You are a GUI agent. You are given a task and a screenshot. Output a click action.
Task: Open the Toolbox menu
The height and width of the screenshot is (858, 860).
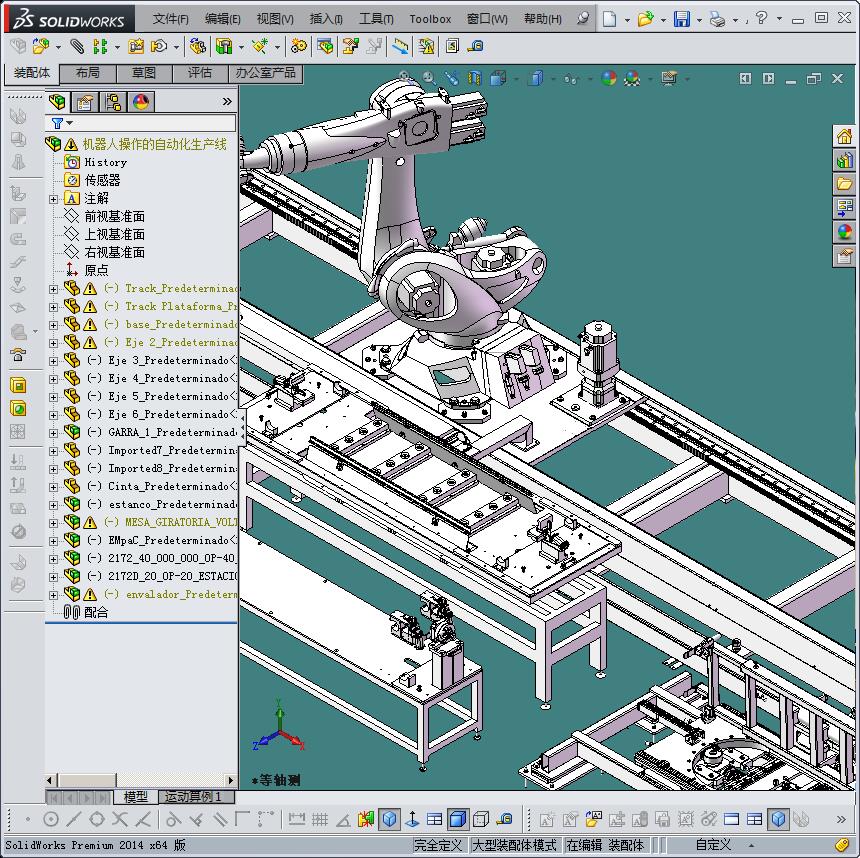430,19
